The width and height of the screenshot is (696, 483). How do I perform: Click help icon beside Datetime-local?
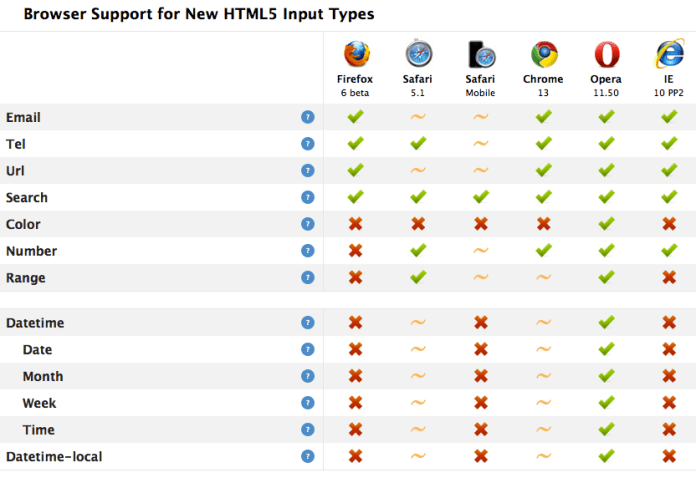(x=308, y=457)
